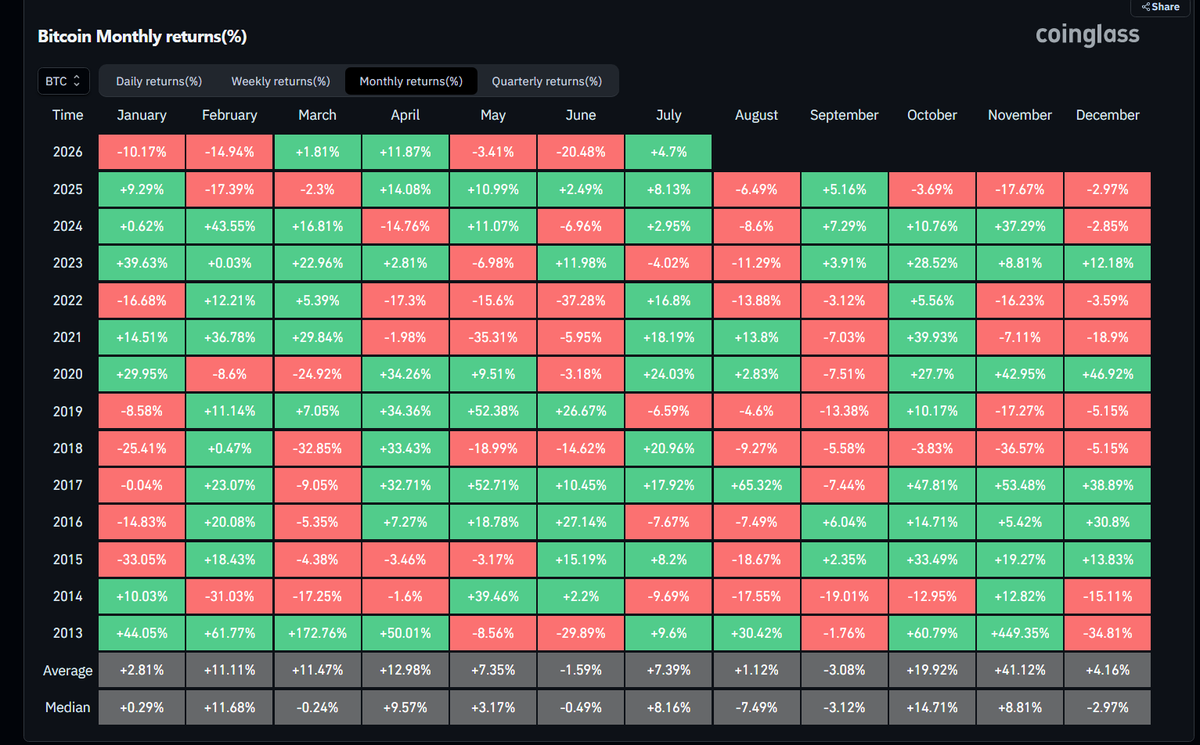Click the May column header
Image resolution: width=1200 pixels, height=745 pixels.
(x=493, y=115)
